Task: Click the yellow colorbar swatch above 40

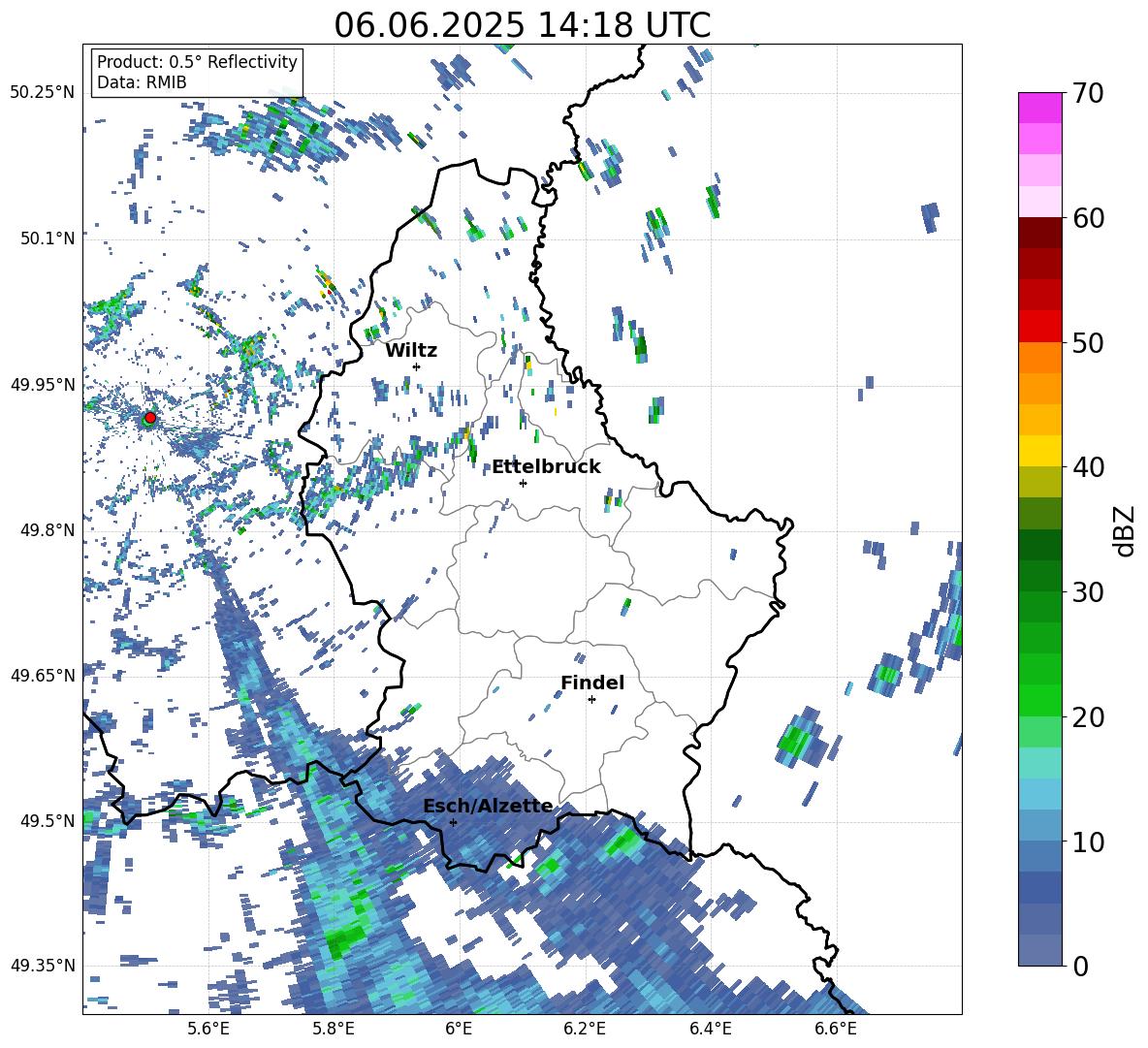Action: pyautogui.click(x=1039, y=452)
